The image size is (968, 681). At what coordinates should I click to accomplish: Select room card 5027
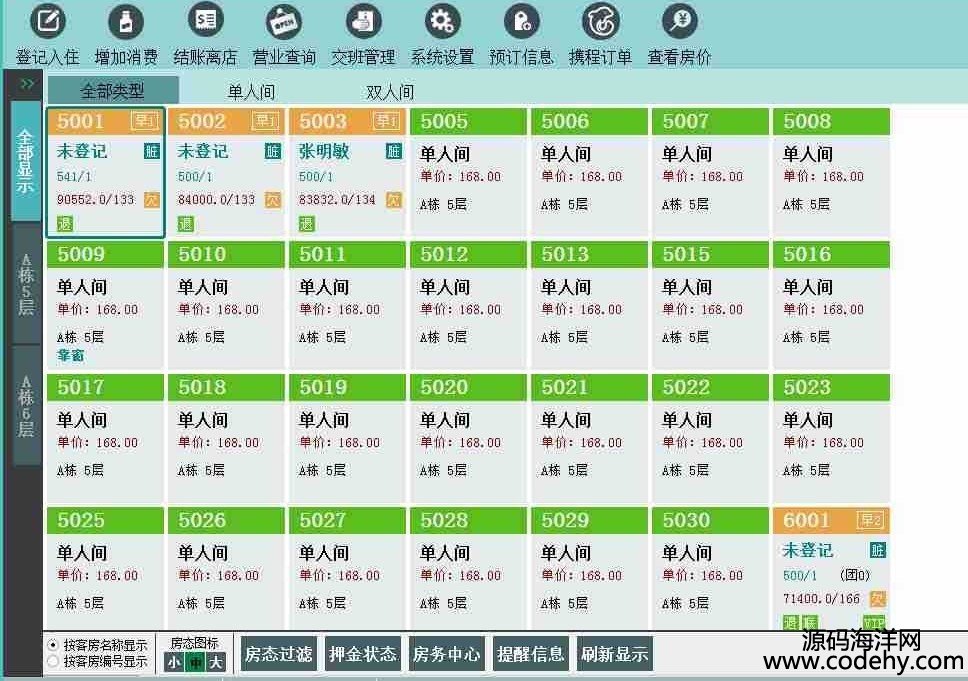348,569
